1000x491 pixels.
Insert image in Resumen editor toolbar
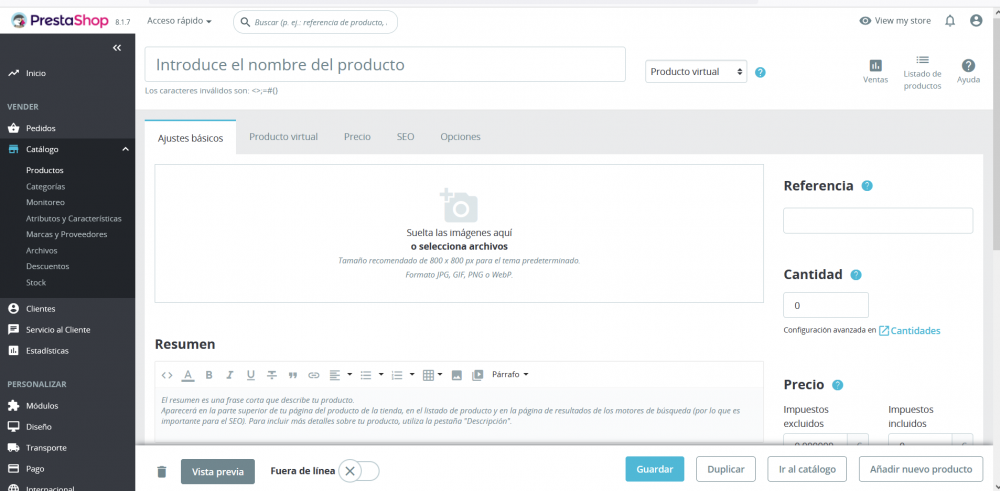[457, 375]
